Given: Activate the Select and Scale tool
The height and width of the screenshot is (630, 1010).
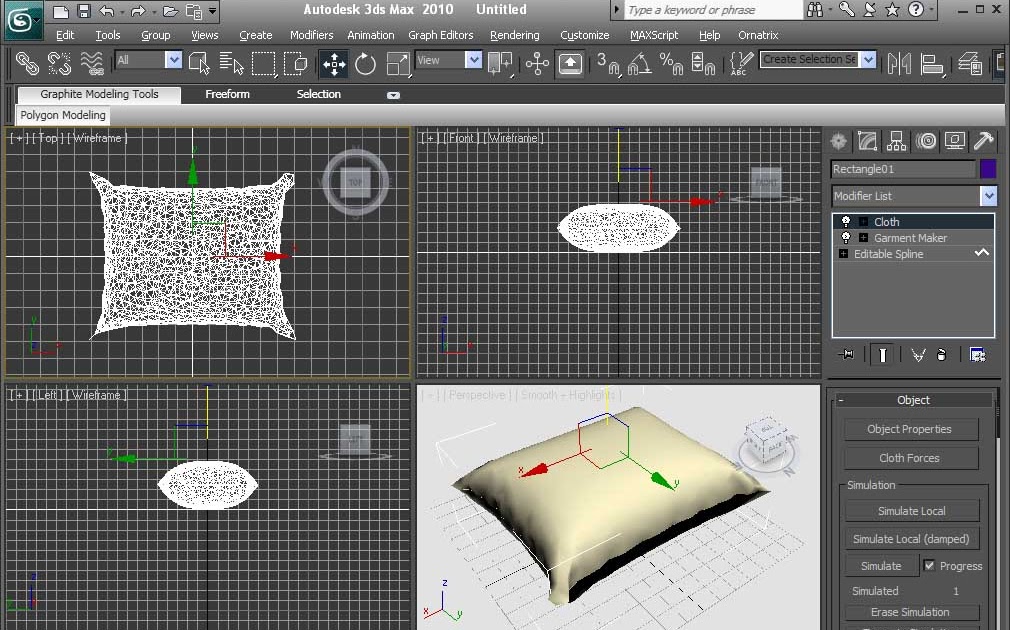Looking at the screenshot, I should coord(398,64).
